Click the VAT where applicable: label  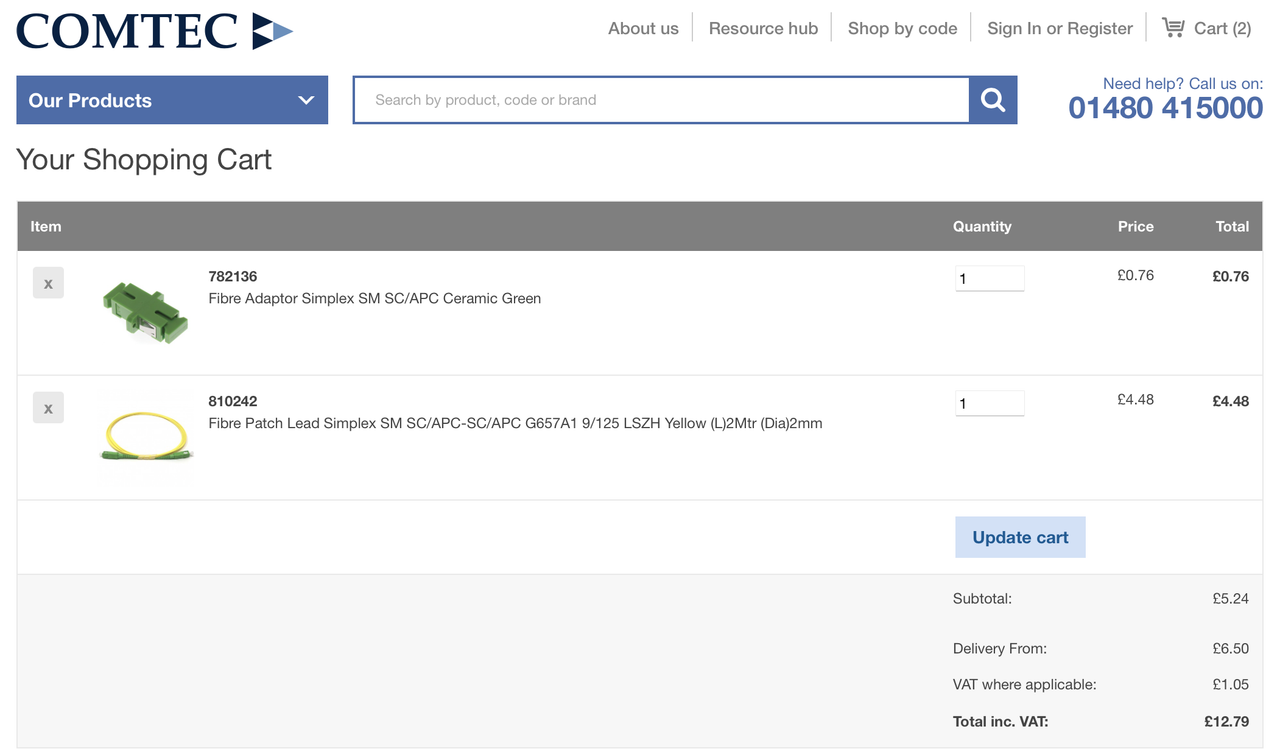pyautogui.click(x=1025, y=684)
